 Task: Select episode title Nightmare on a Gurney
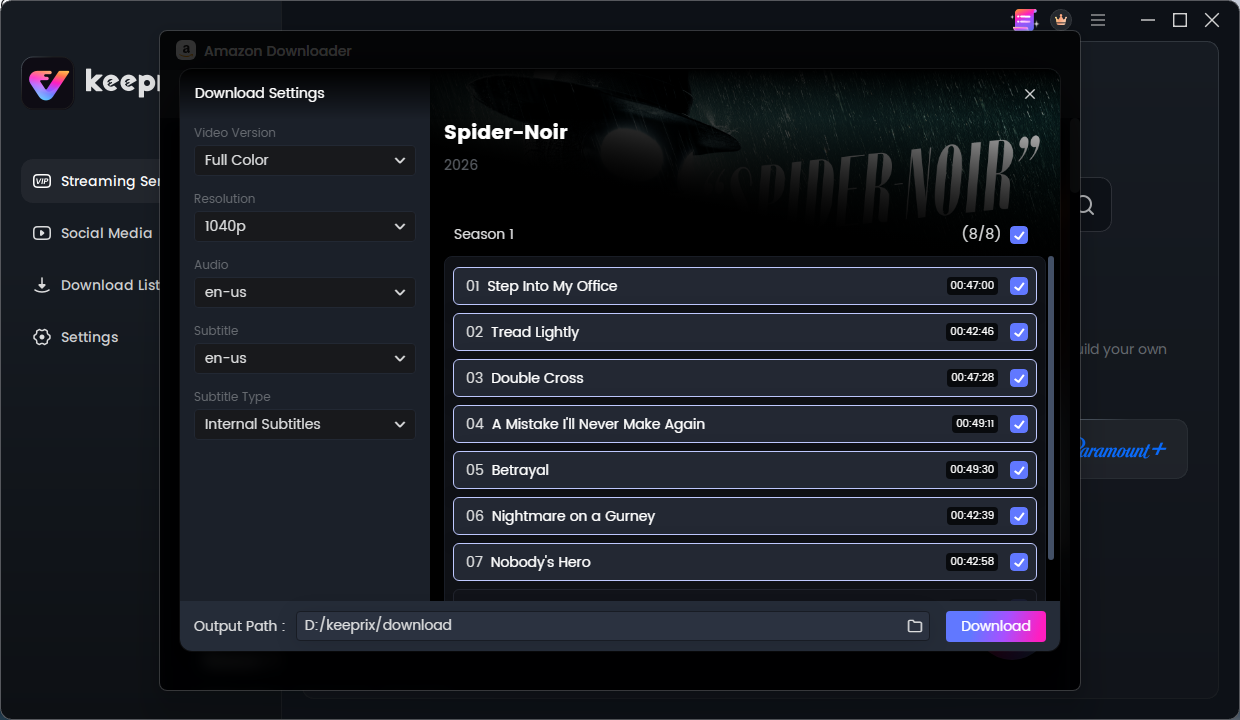573,516
